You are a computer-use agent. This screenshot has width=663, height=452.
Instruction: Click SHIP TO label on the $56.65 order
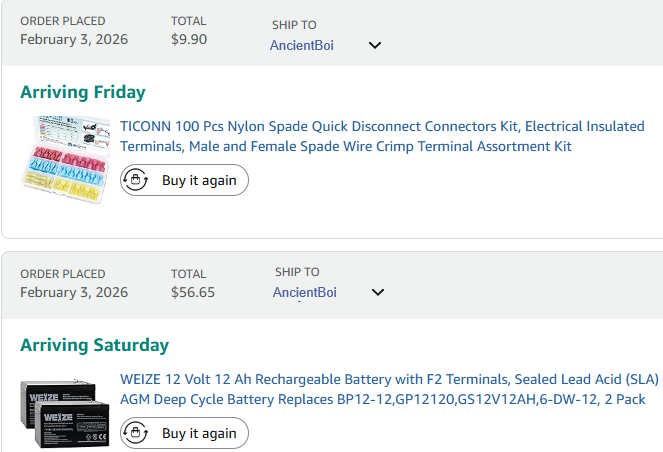[297, 272]
